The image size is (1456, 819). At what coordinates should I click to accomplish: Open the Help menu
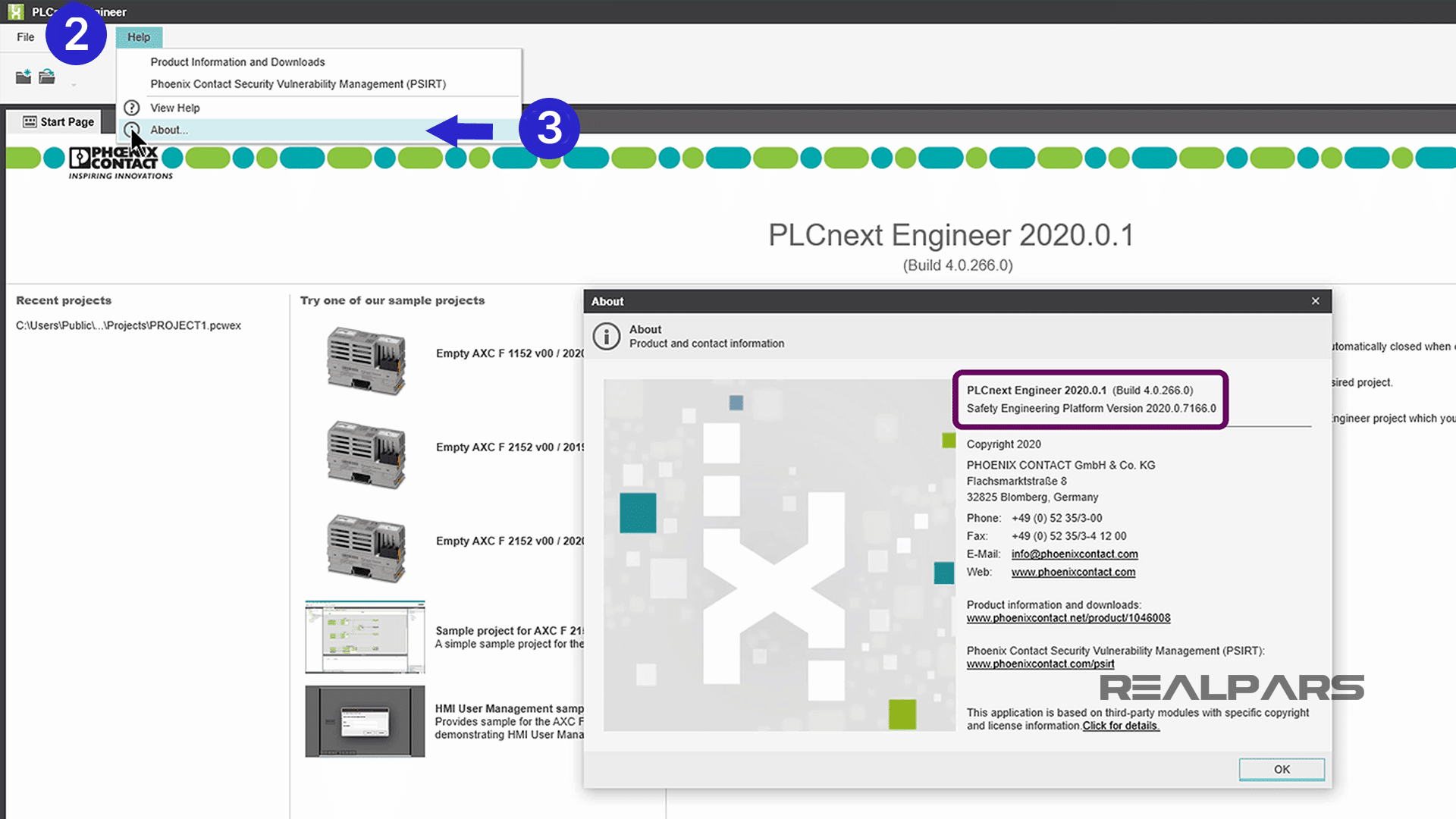(x=139, y=37)
